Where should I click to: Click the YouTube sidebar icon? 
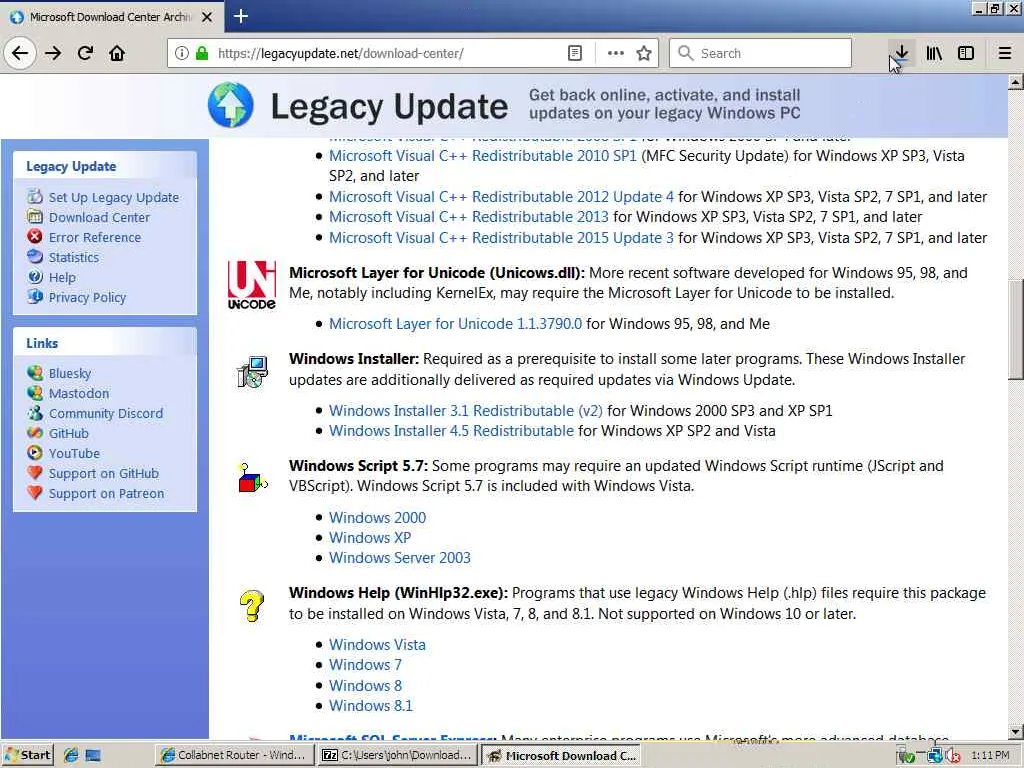pyautogui.click(x=35, y=452)
